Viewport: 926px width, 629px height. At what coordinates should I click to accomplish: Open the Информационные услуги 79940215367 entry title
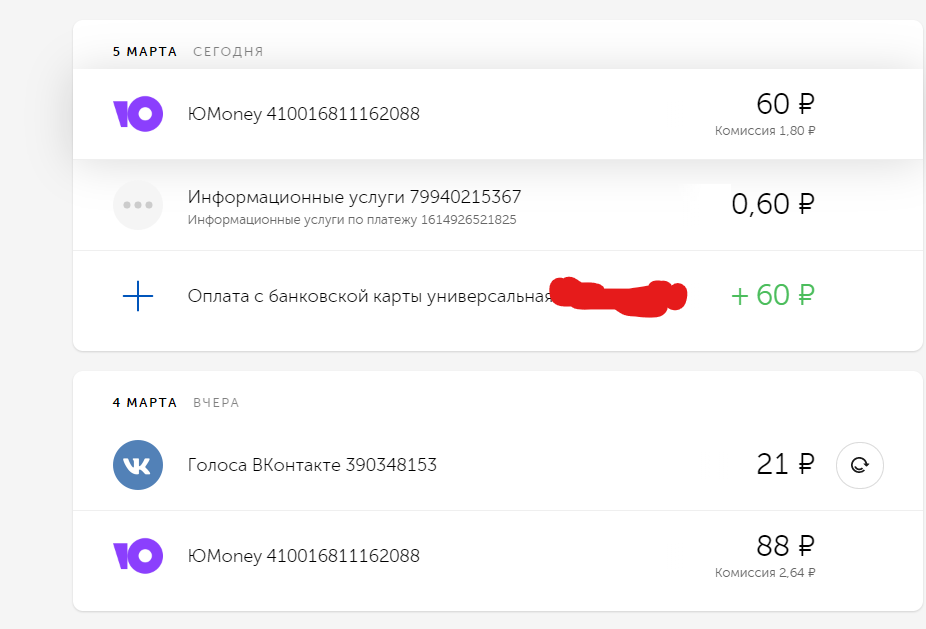point(354,197)
